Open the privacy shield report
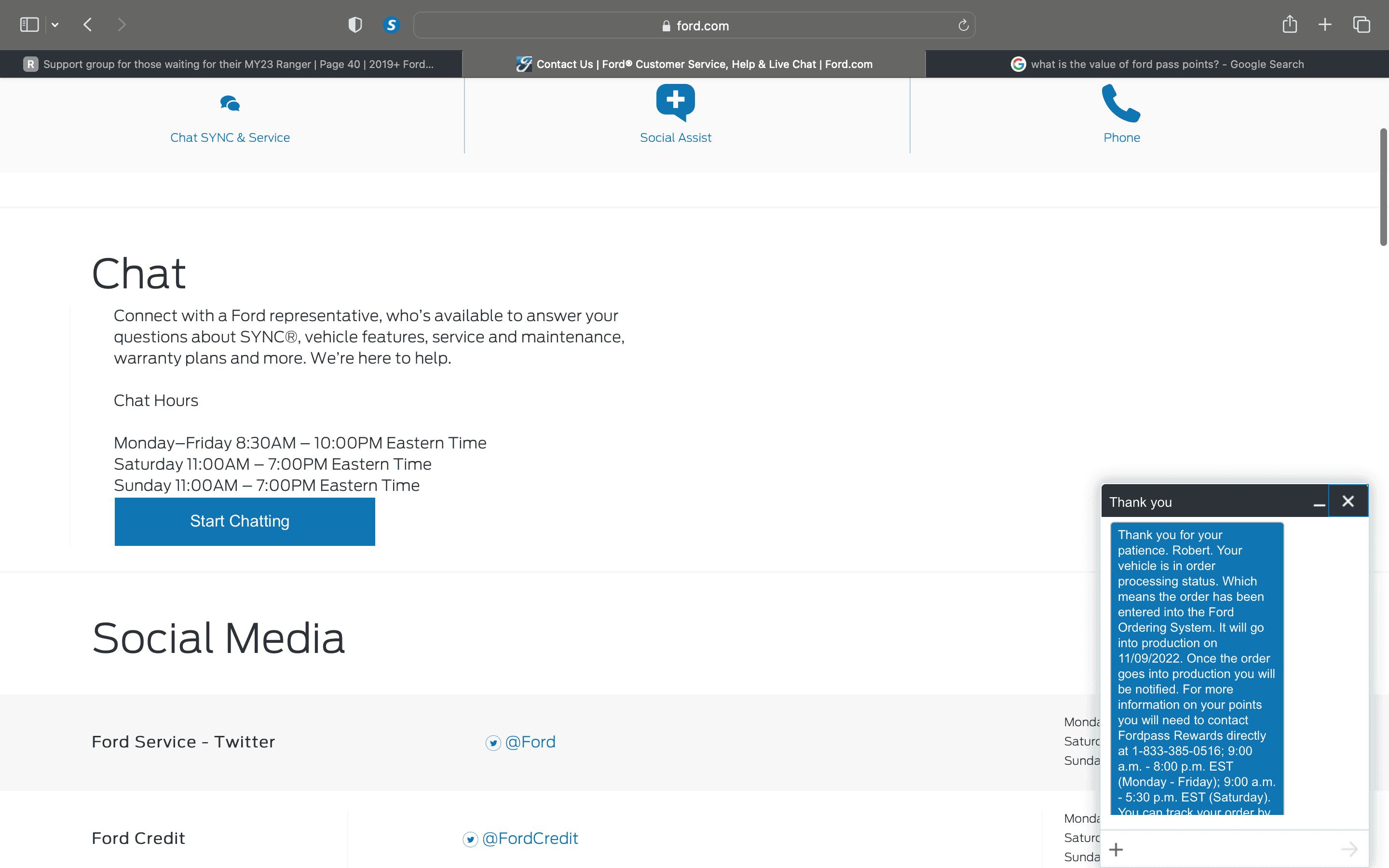This screenshot has height=868, width=1389. click(355, 25)
